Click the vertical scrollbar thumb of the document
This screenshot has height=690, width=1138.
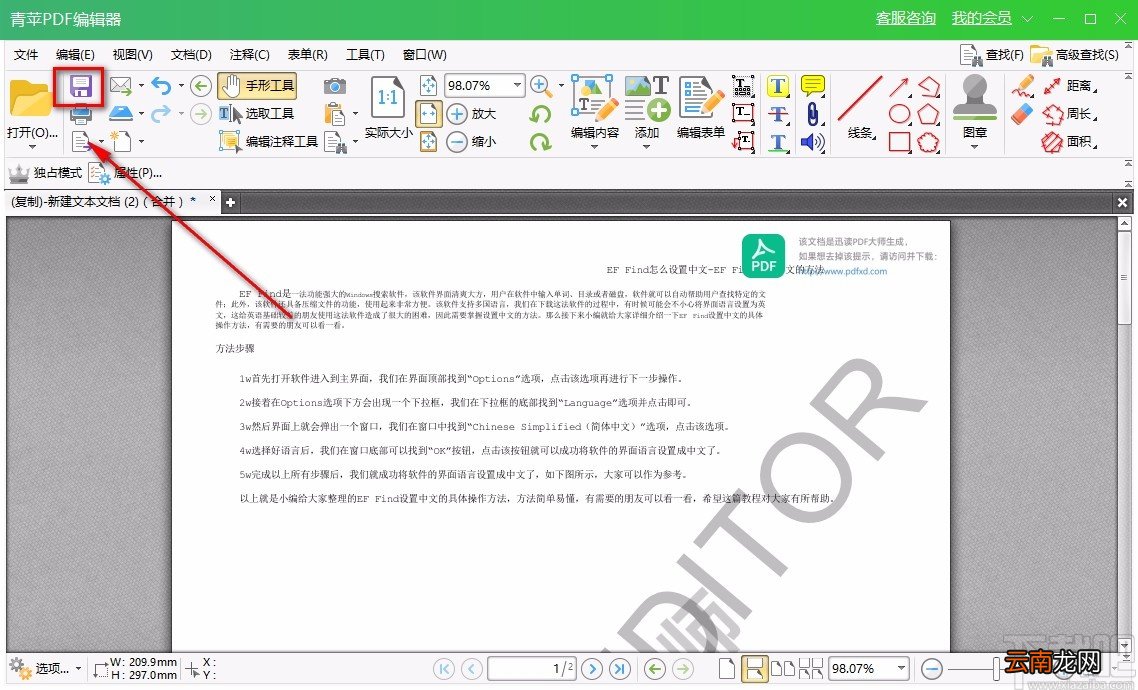coord(1124,278)
